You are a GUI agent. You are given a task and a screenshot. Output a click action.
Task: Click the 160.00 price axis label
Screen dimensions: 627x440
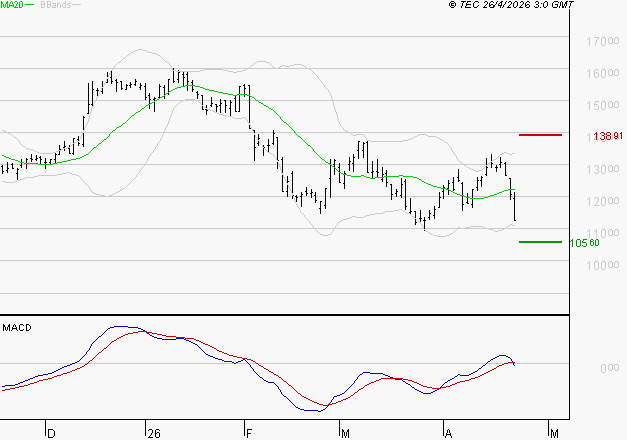tap(603, 73)
